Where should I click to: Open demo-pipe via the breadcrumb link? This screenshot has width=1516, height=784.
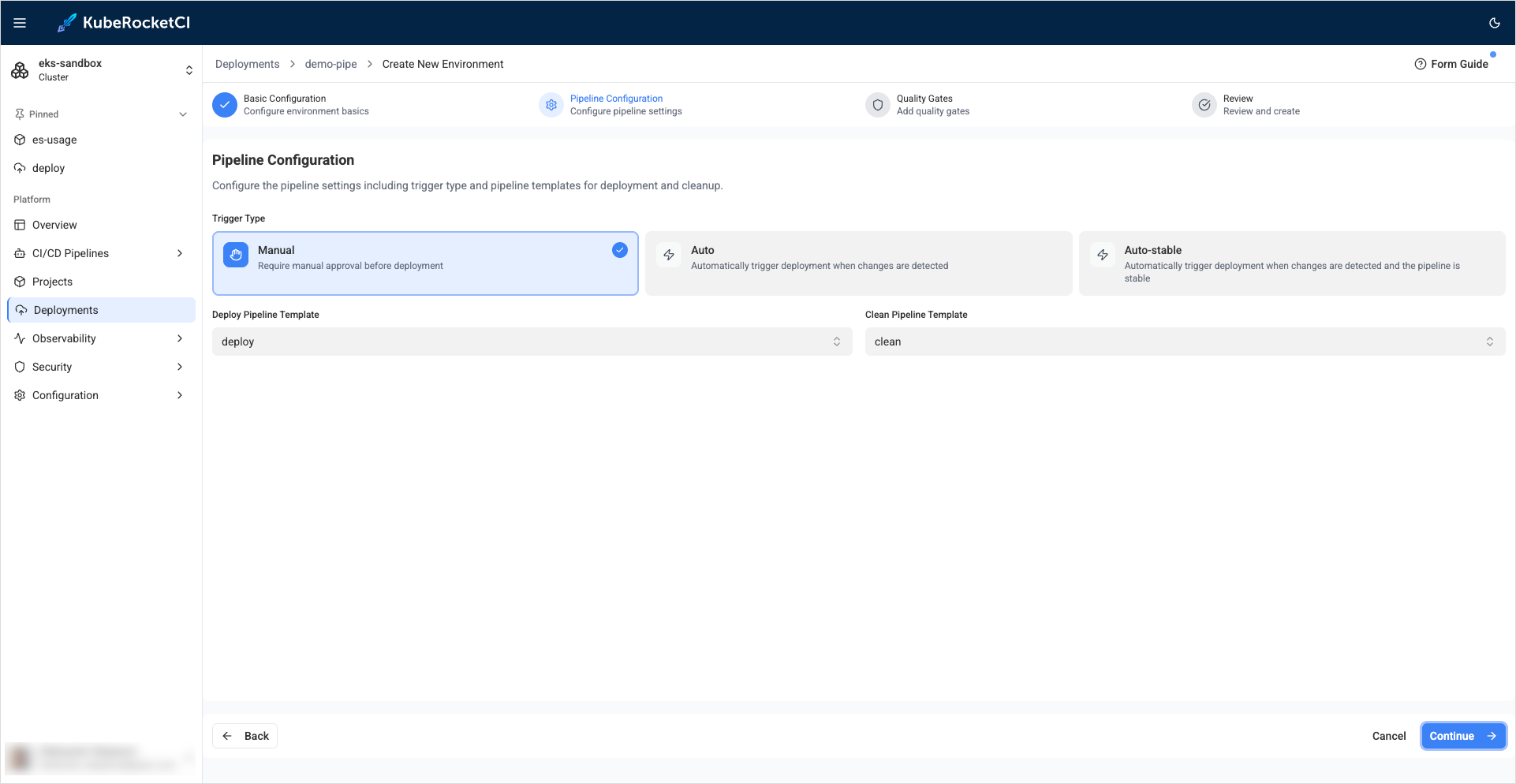click(x=330, y=64)
